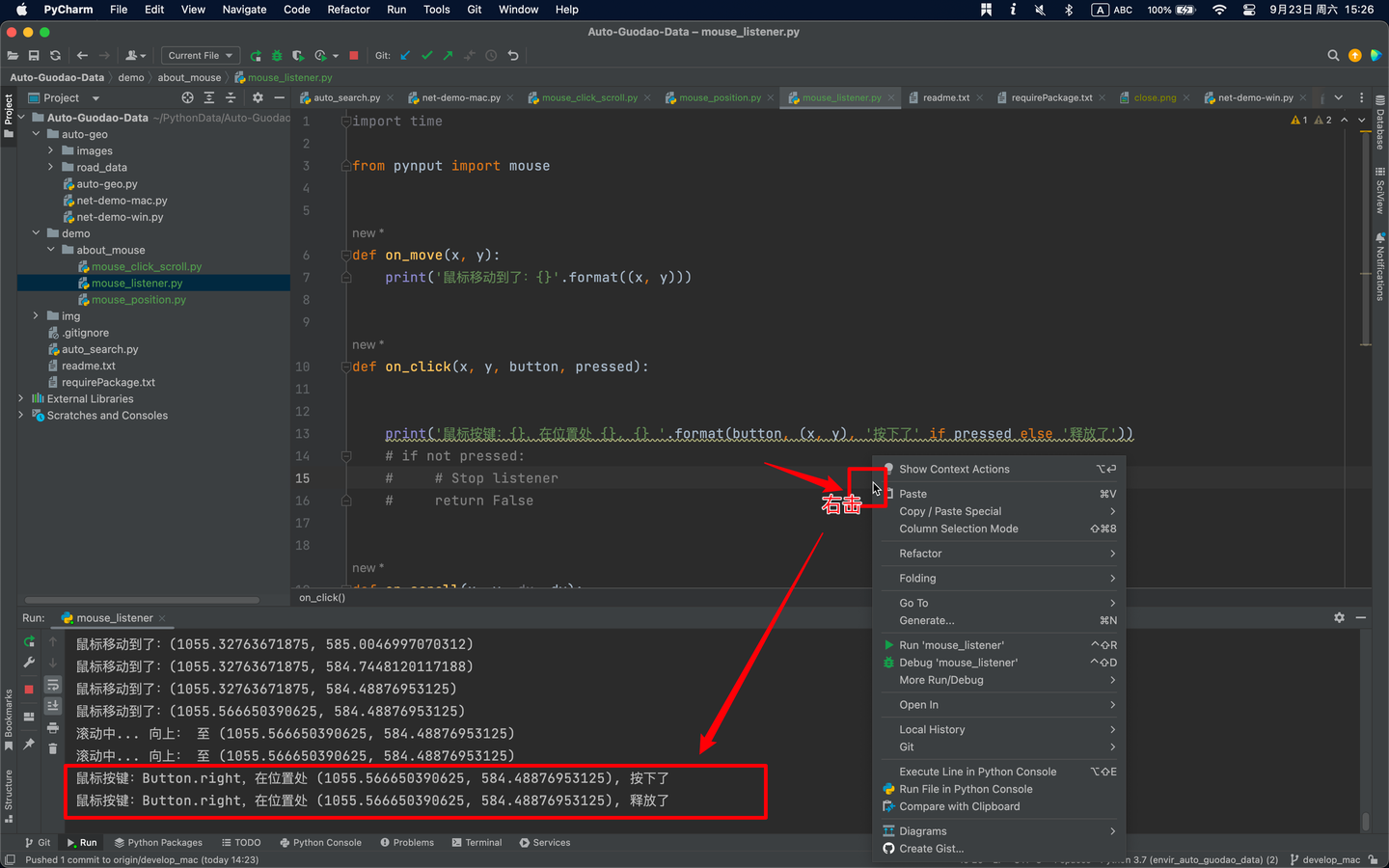Viewport: 1389px width, 868px height.
Task: Click the Git commit checkmark icon
Action: click(x=426, y=56)
